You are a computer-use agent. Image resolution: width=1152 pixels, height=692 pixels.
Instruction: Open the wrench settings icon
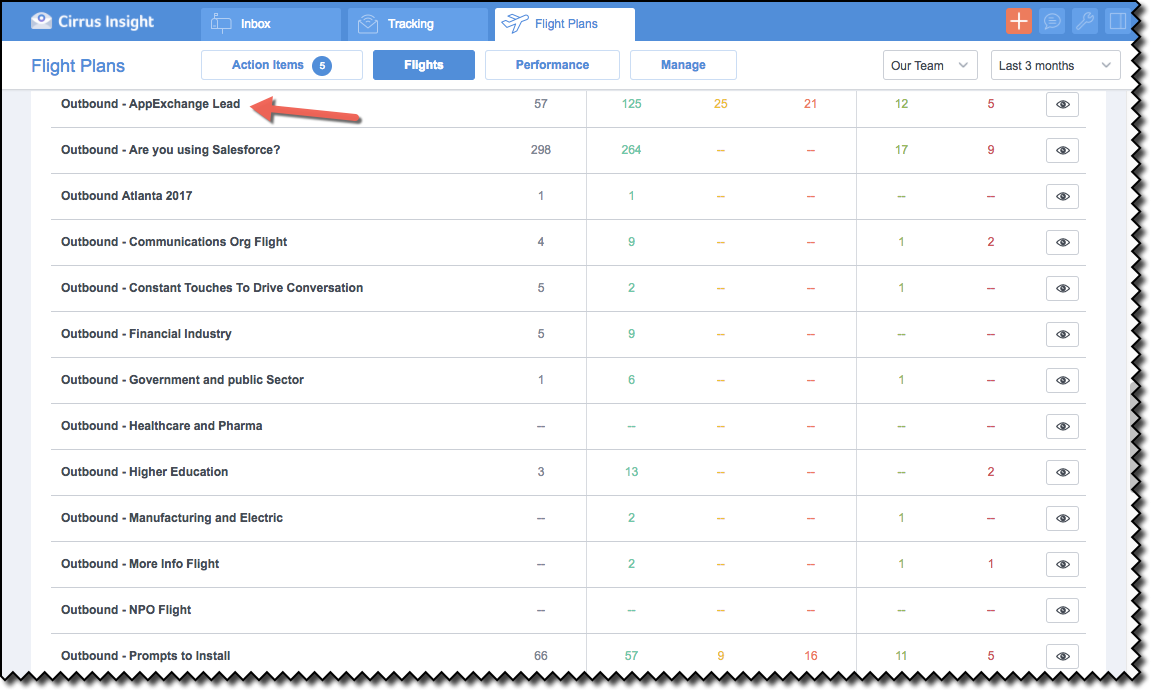[1085, 22]
